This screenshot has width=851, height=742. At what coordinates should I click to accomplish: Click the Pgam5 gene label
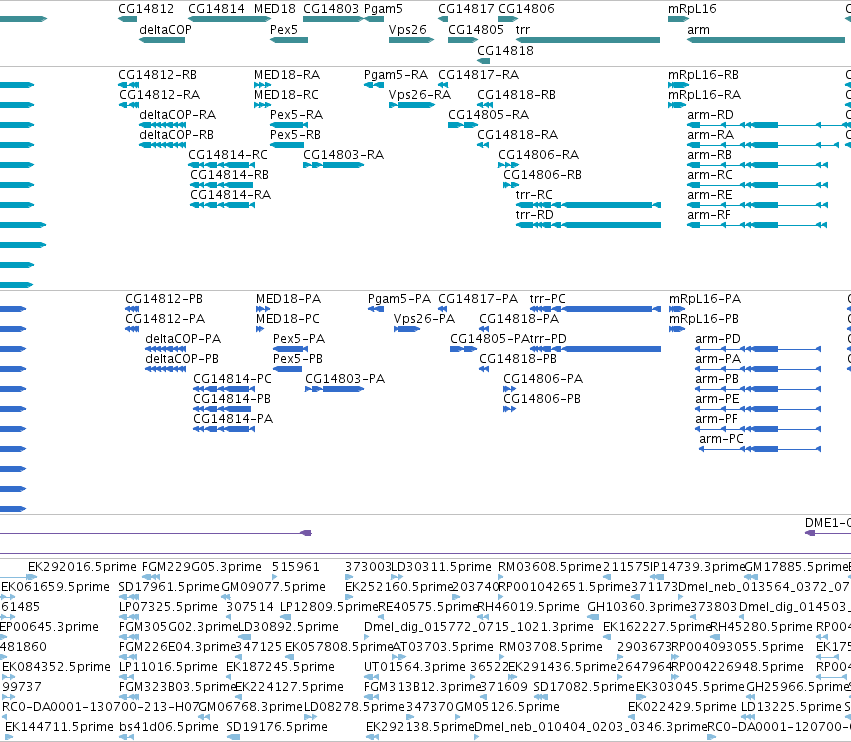click(x=383, y=9)
